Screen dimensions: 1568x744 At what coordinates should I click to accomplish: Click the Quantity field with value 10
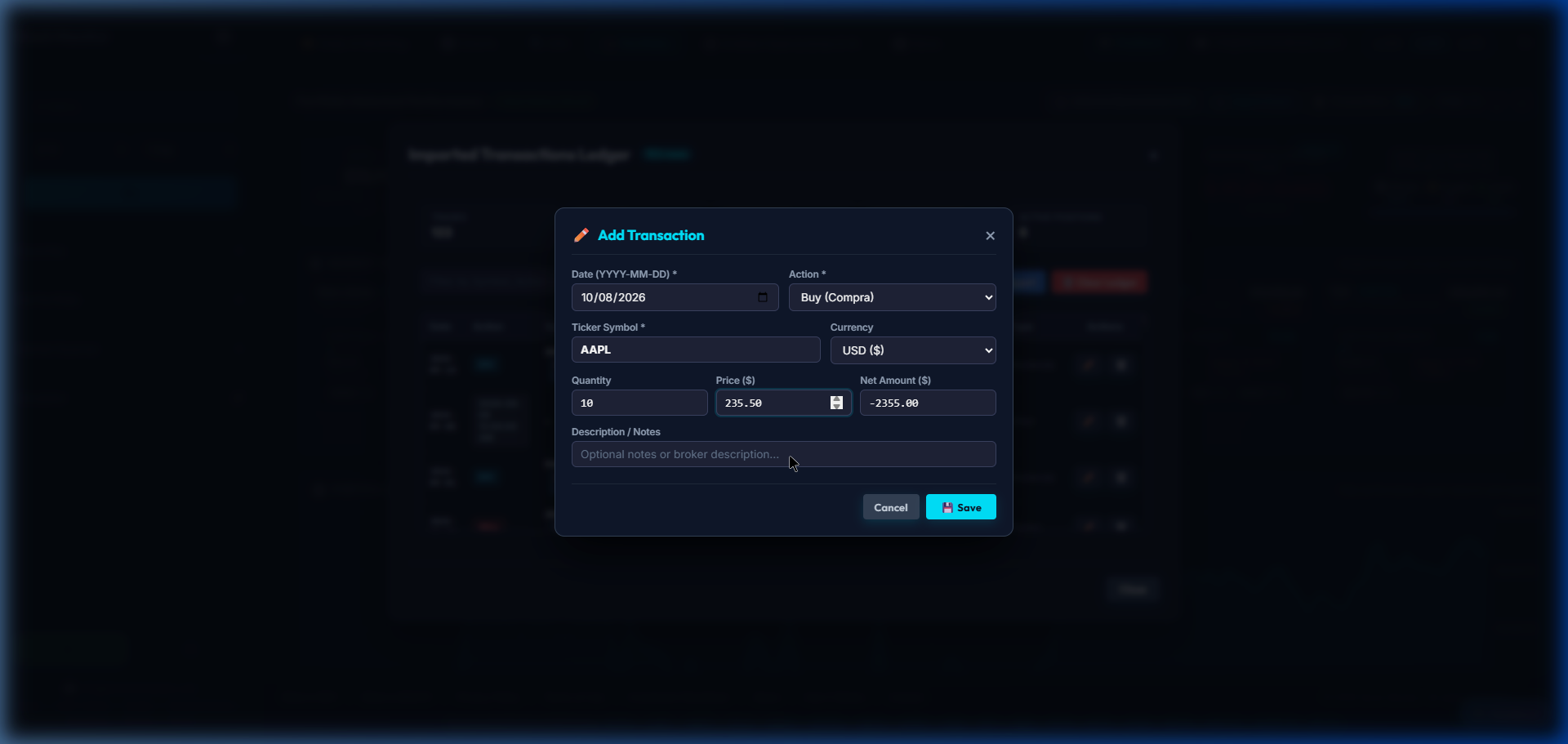(x=639, y=403)
